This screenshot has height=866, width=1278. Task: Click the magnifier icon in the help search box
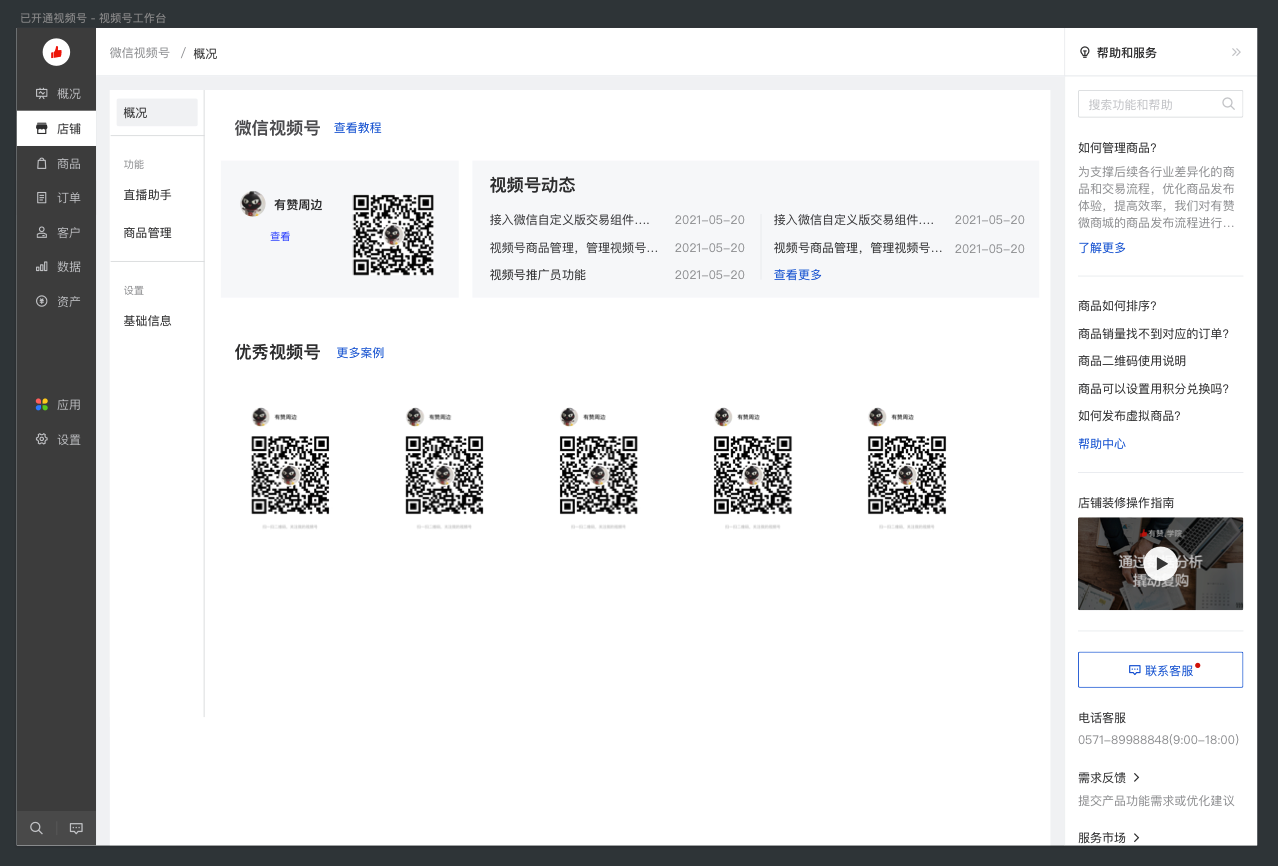pyautogui.click(x=1229, y=104)
